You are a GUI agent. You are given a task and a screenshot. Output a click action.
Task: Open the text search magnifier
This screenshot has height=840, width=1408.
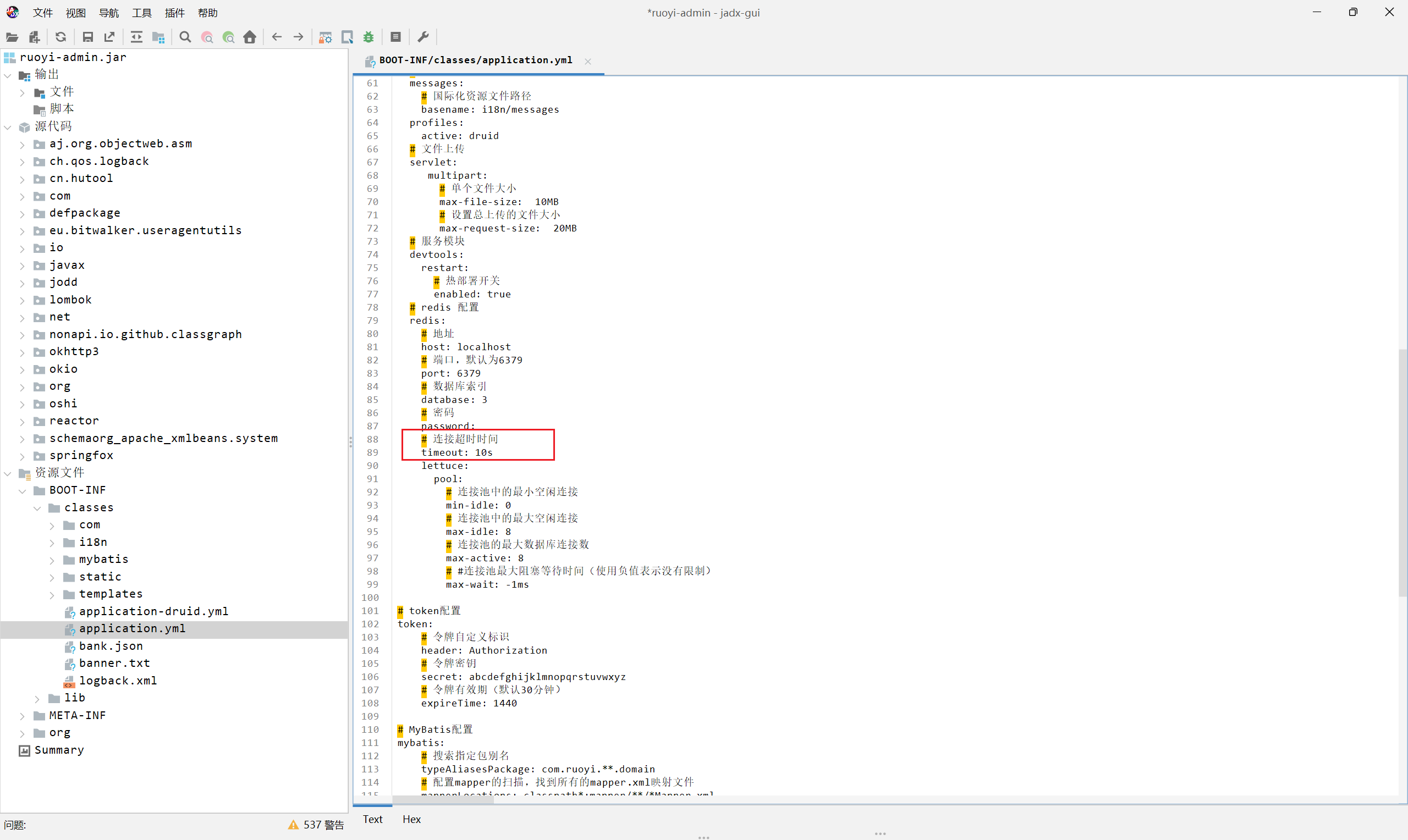coord(185,37)
